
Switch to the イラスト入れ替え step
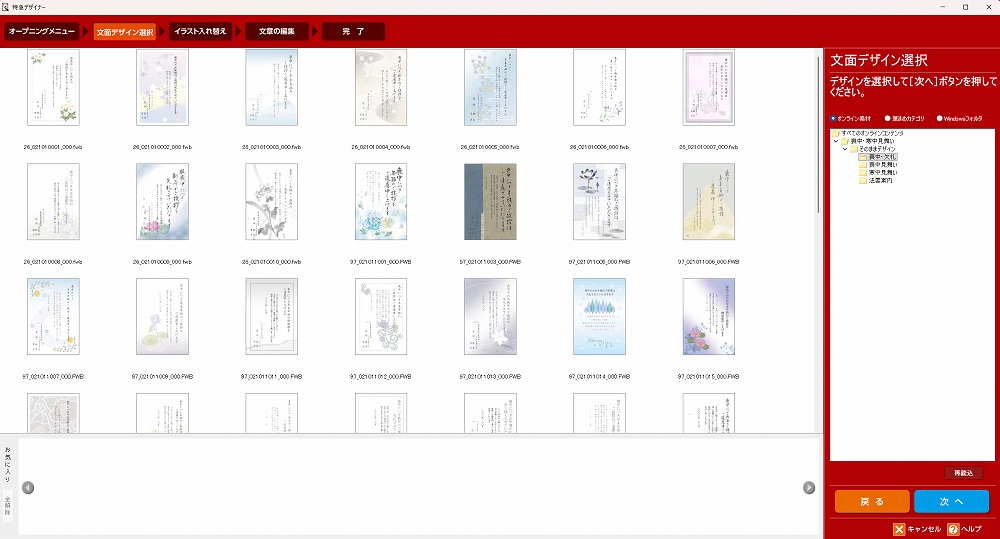[200, 32]
